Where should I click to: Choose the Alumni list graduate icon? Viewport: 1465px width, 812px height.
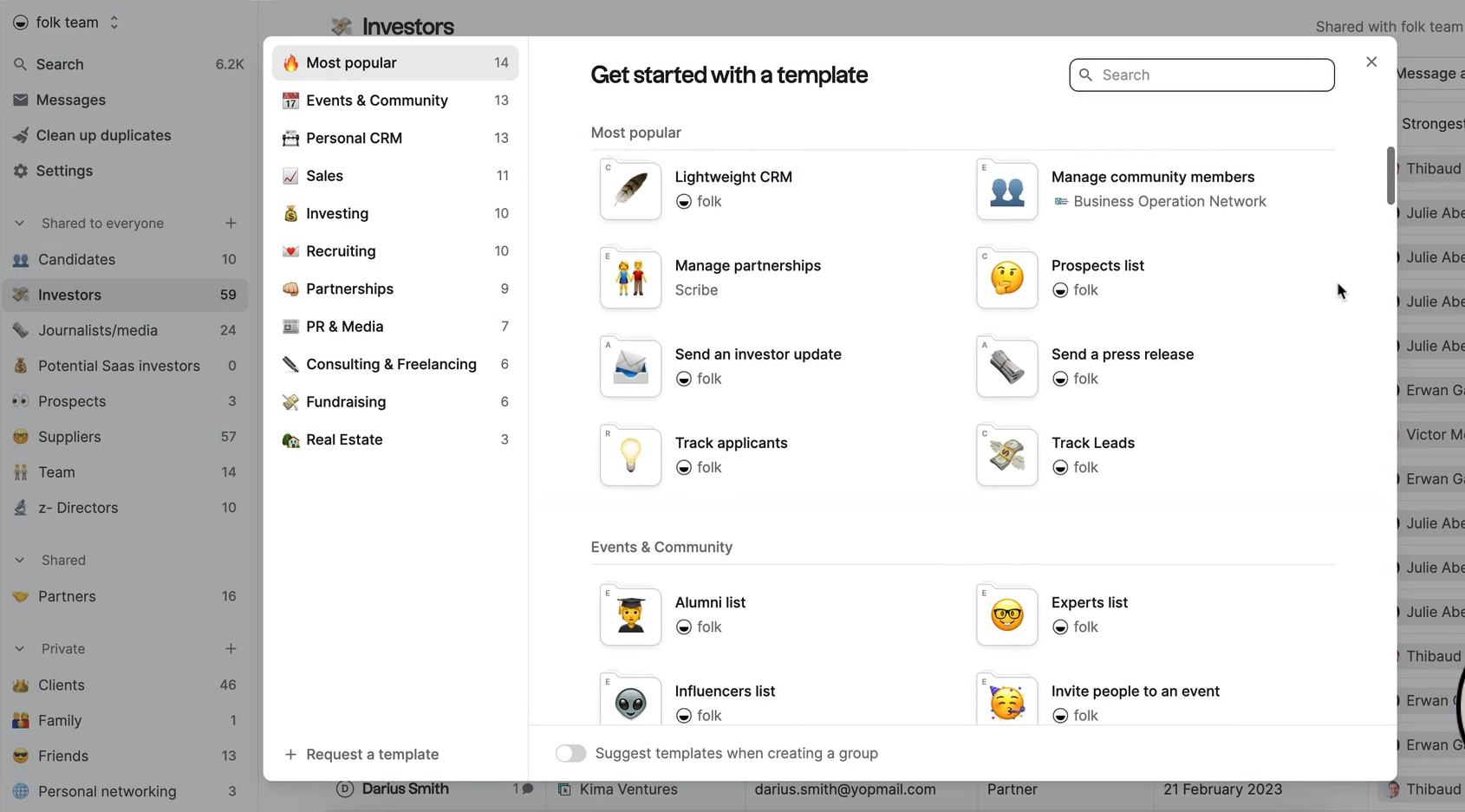point(630,616)
